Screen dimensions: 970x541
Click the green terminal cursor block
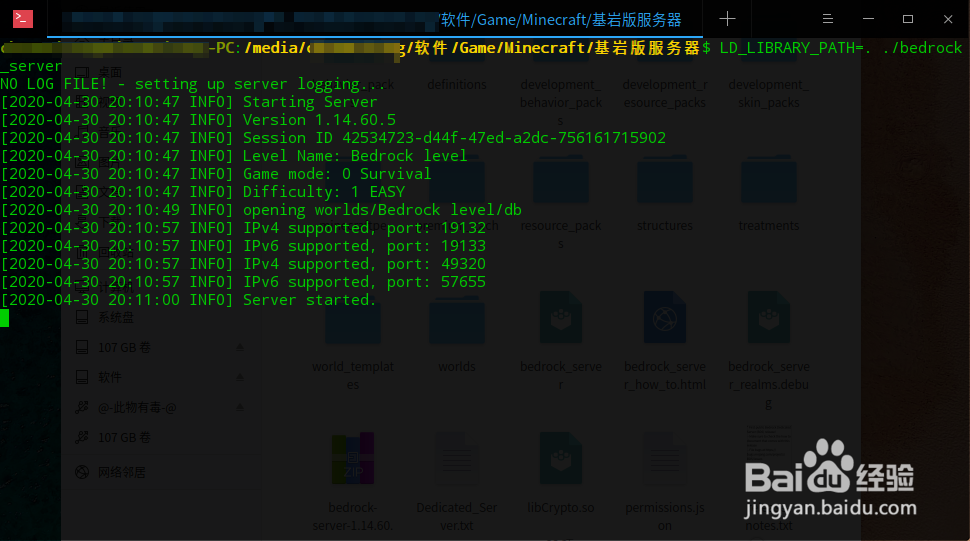(x=4, y=318)
